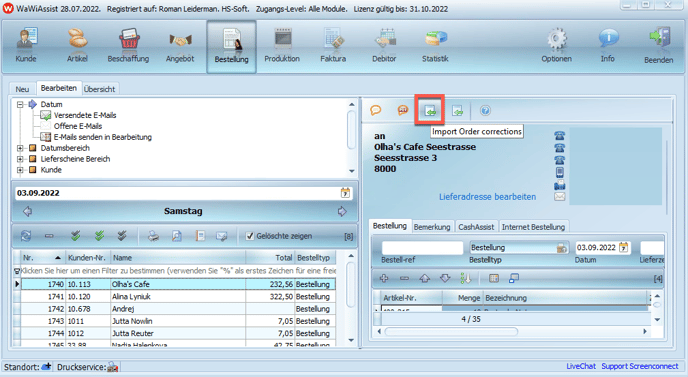The width and height of the screenshot is (688, 377).
Task: Click the sort articles icon with green dots
Action: [466, 278]
